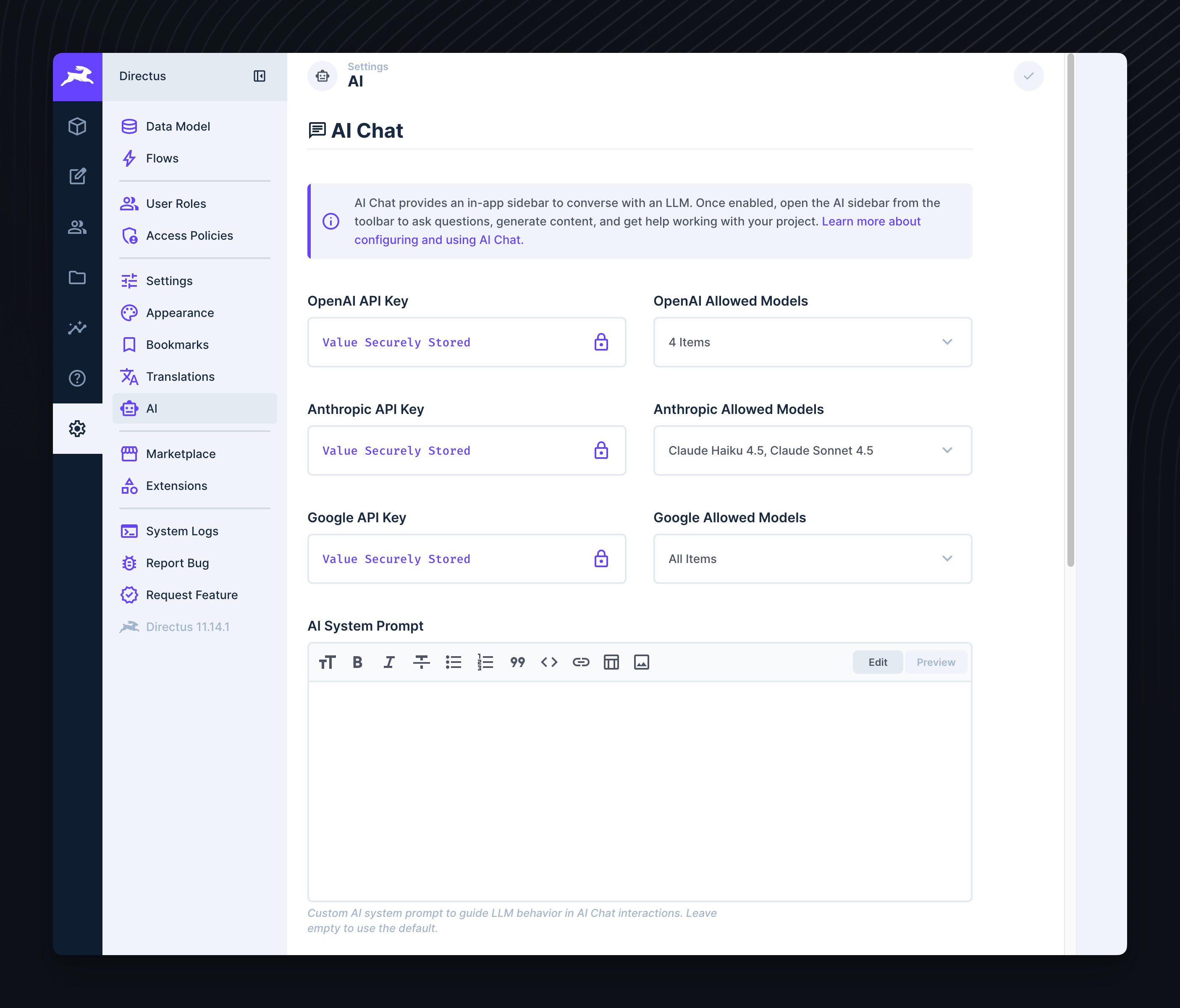Insert a code block using the toolbar
The image size is (1180, 1008).
click(x=549, y=662)
